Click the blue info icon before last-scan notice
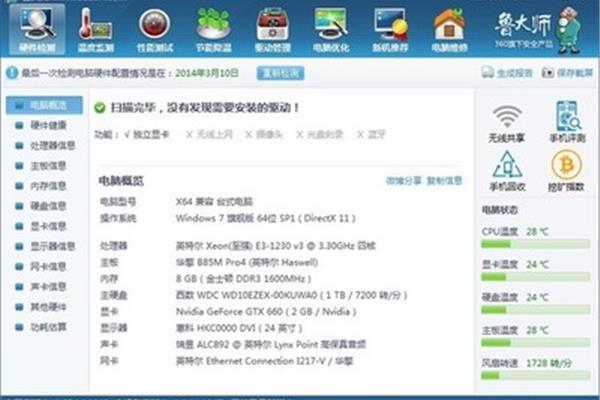This screenshot has width=600, height=400. click(x=12, y=73)
